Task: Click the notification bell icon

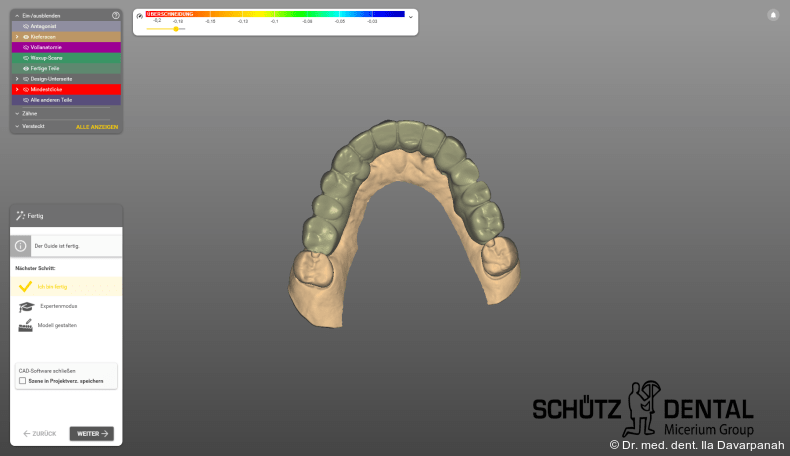Action: tap(773, 15)
